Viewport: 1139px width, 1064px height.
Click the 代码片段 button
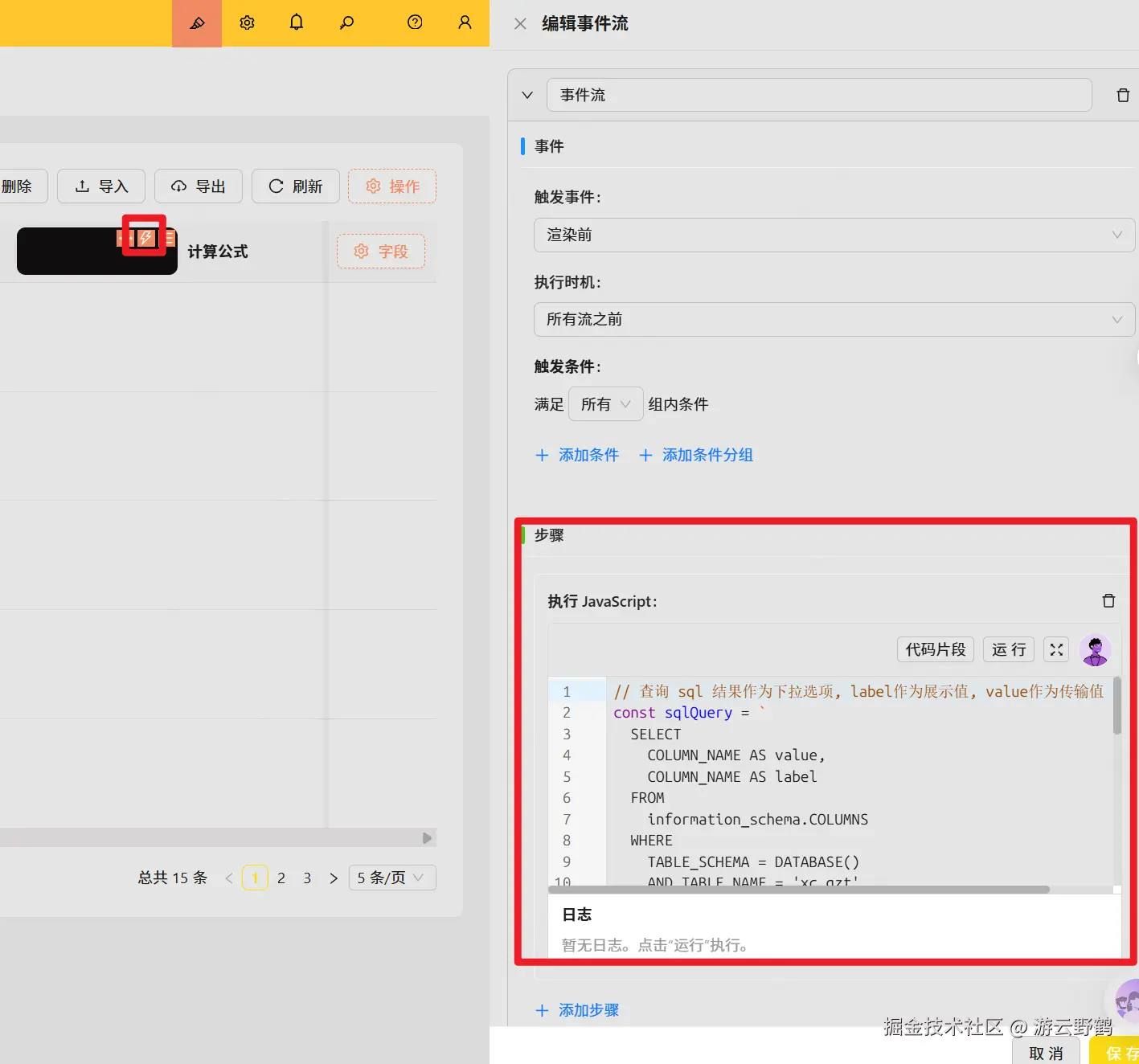tap(936, 649)
